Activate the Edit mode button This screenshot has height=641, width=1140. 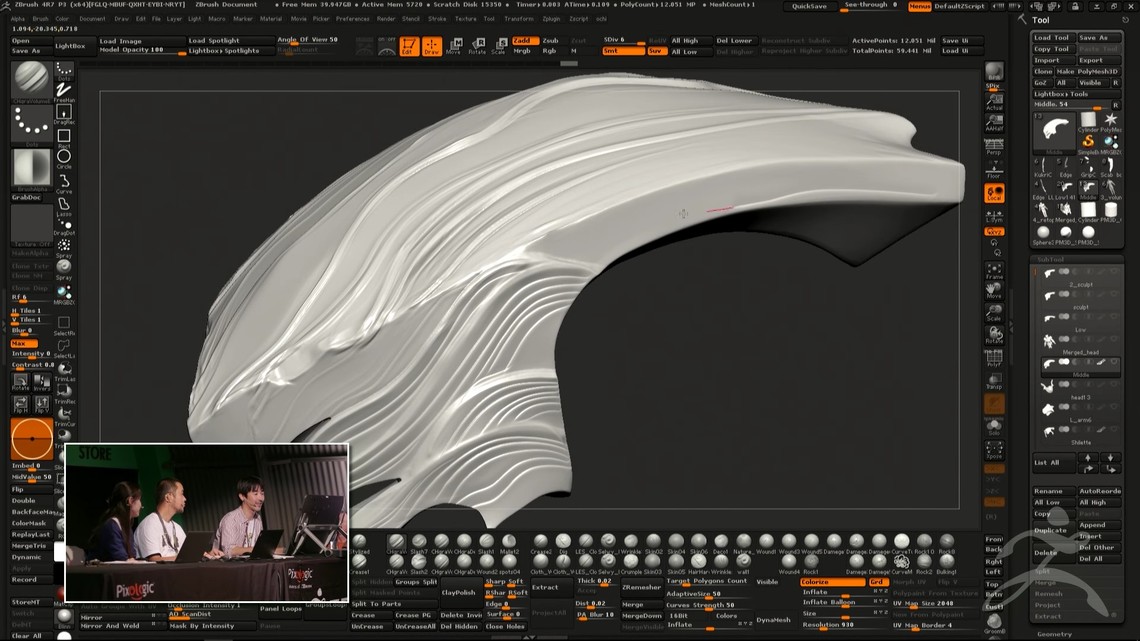[x=409, y=47]
